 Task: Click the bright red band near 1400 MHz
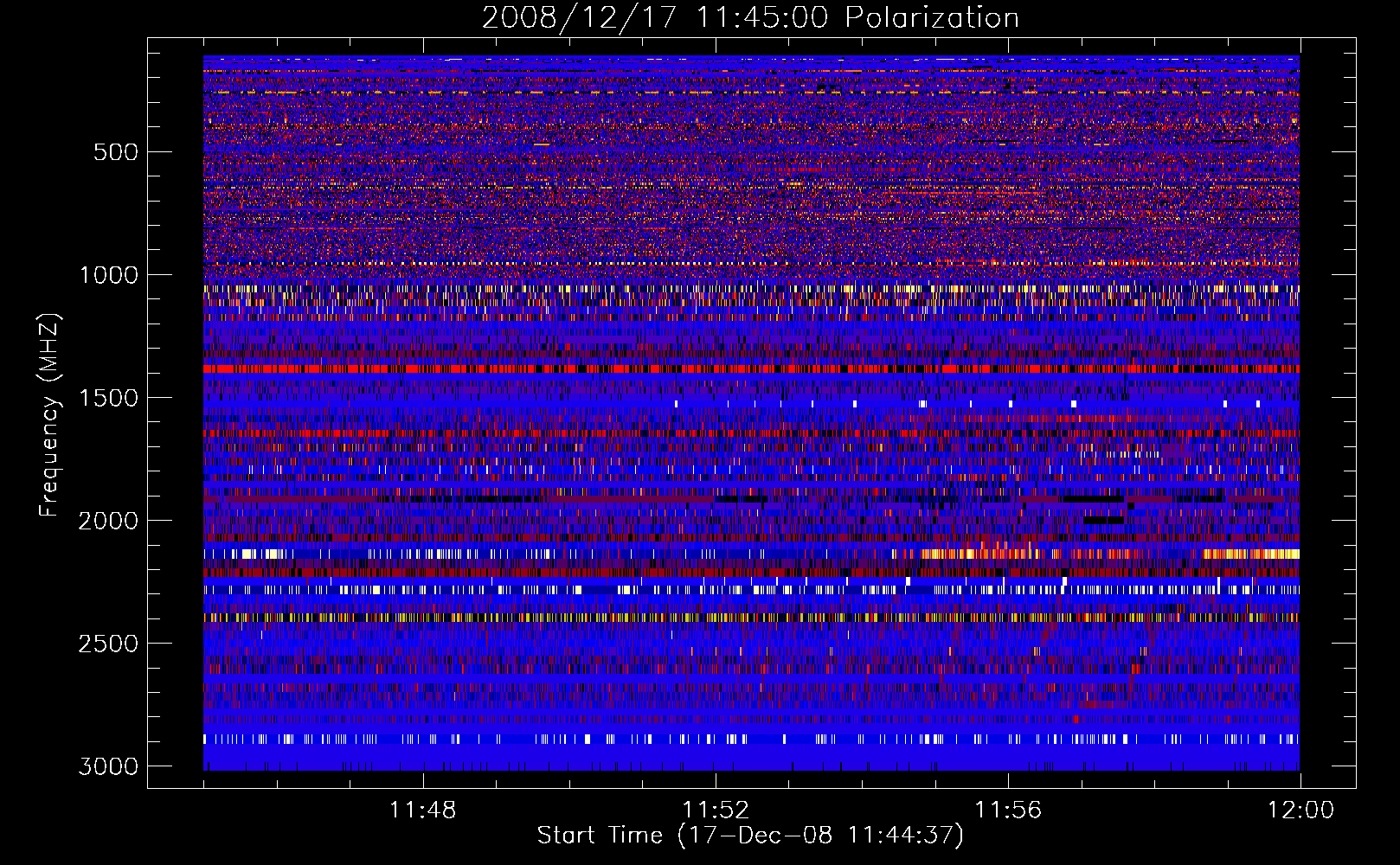[751, 368]
